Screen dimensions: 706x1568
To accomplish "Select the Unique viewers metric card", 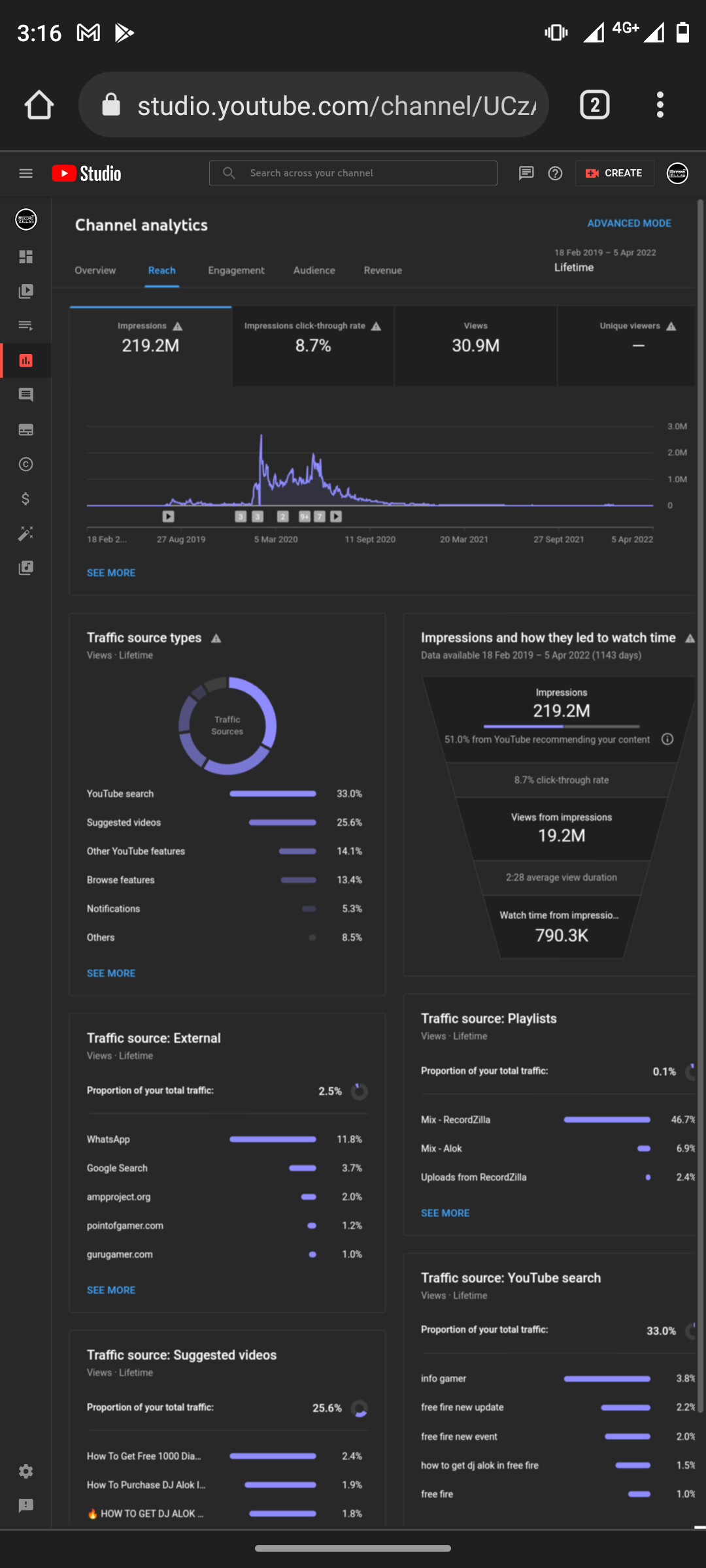I will [x=626, y=346].
